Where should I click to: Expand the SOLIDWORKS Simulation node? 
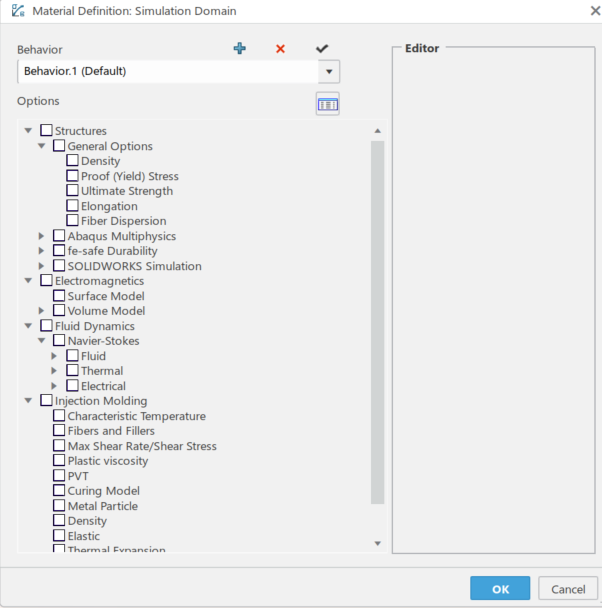click(x=41, y=266)
